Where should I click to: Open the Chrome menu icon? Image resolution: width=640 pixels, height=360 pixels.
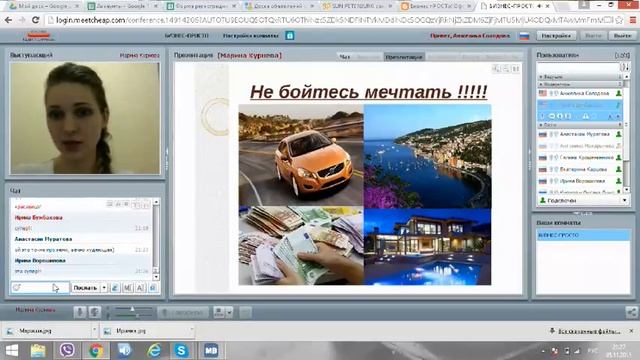click(633, 20)
